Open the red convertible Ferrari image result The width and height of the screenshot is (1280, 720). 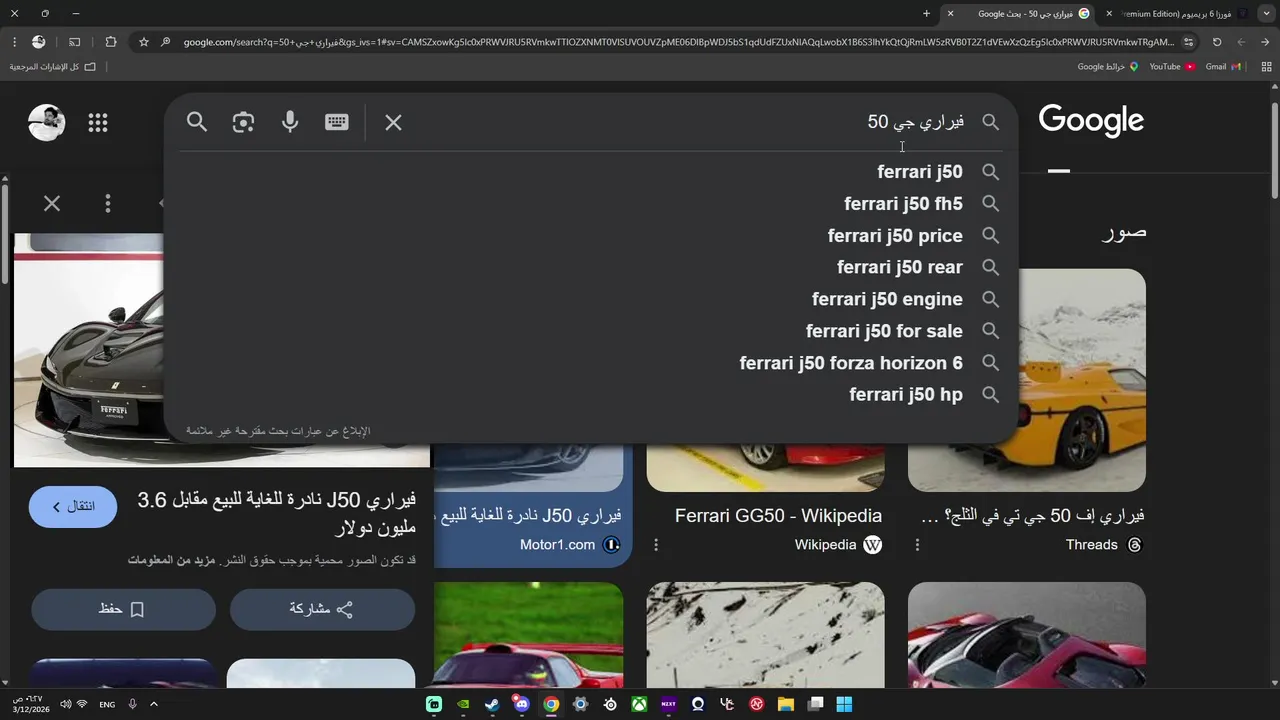click(1027, 635)
